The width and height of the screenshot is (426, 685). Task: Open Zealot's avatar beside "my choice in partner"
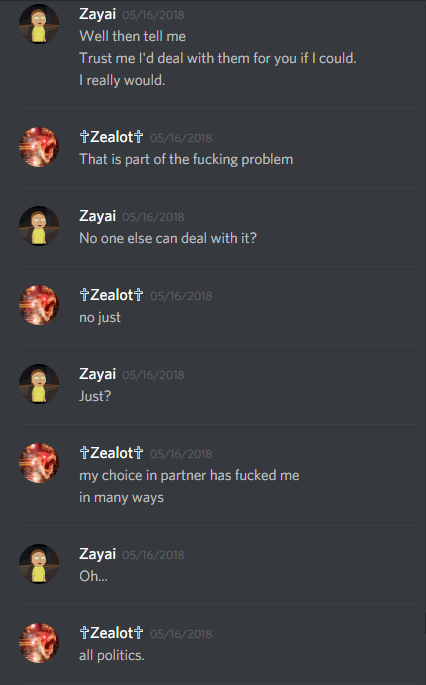point(39,463)
